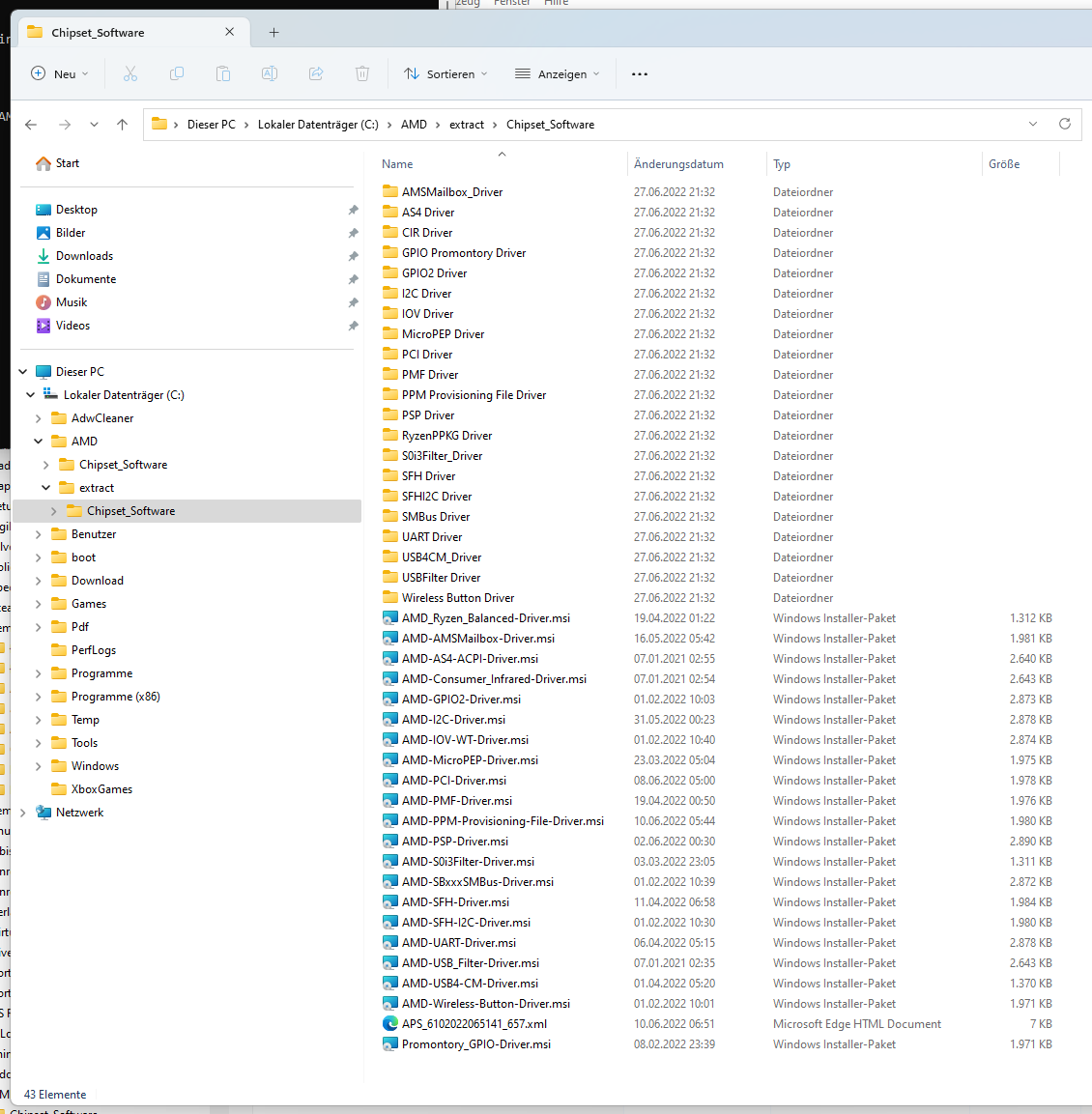
Task: Collapse the Lokaler Datenträger (C:) node
Action: [x=31, y=395]
